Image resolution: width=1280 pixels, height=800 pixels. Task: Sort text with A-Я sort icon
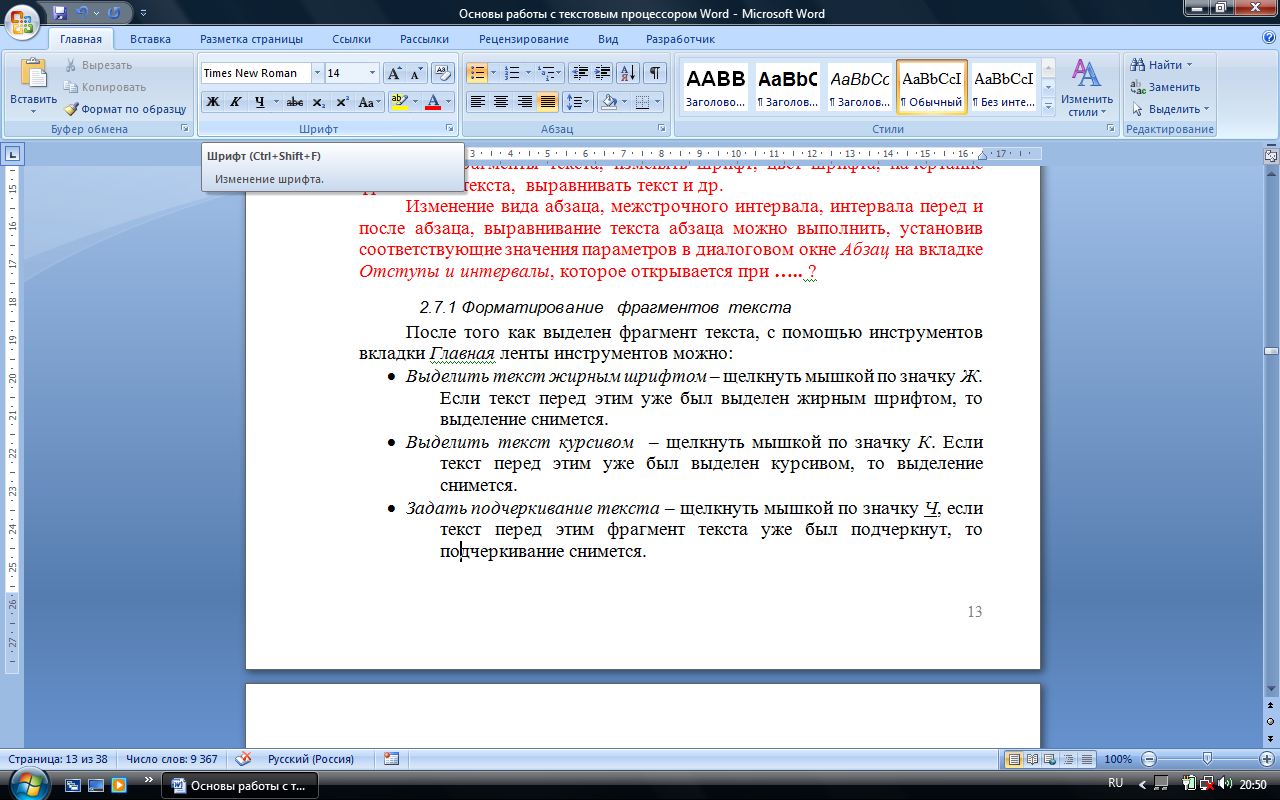pos(629,73)
